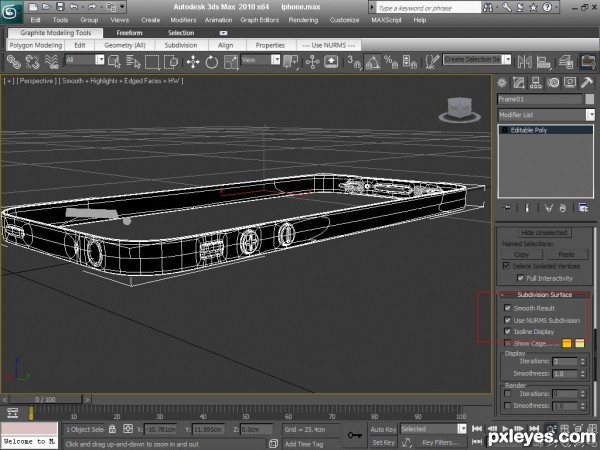This screenshot has height=450, width=600.
Task: Toggle the Percent Snap icon
Action: point(391,62)
